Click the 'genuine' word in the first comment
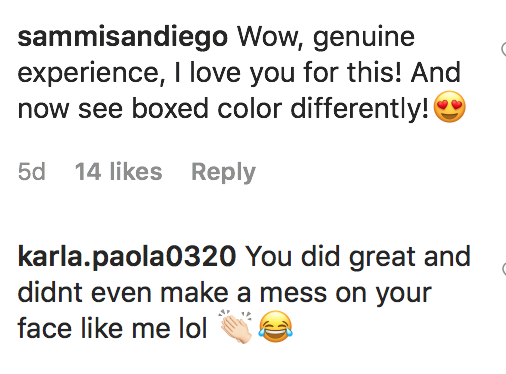506x374 pixels. [x=364, y=39]
